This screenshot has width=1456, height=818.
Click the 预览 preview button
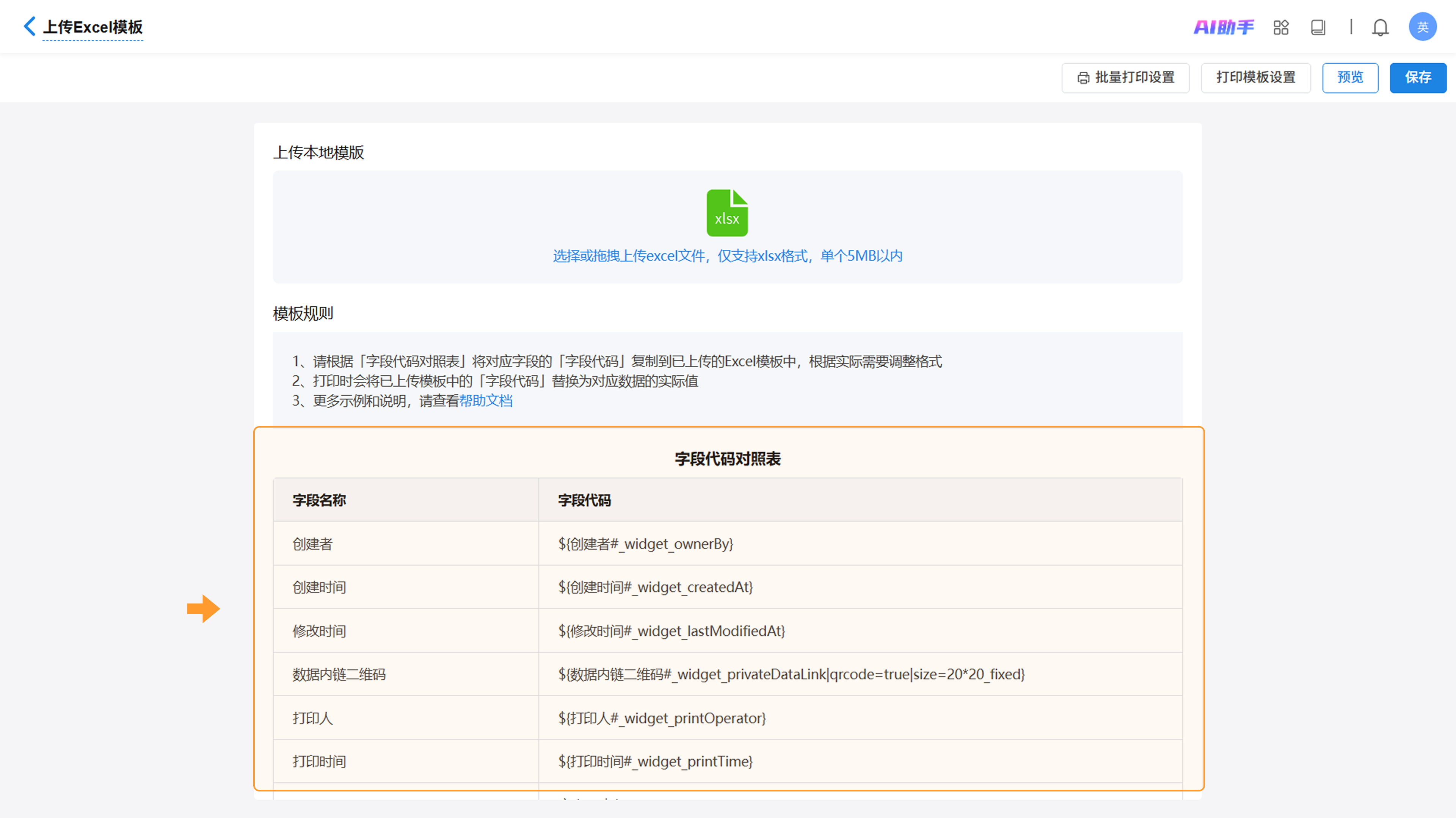(1350, 77)
